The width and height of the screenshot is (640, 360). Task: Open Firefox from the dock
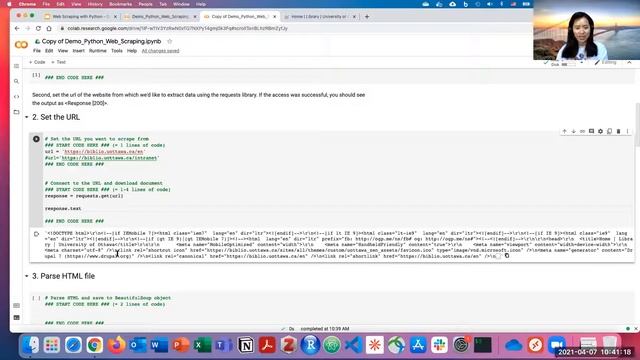coord(116,345)
